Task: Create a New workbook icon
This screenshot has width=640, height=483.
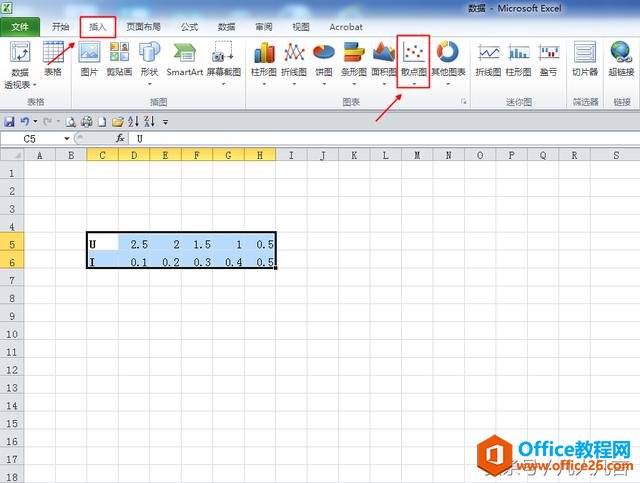Action: (102, 121)
